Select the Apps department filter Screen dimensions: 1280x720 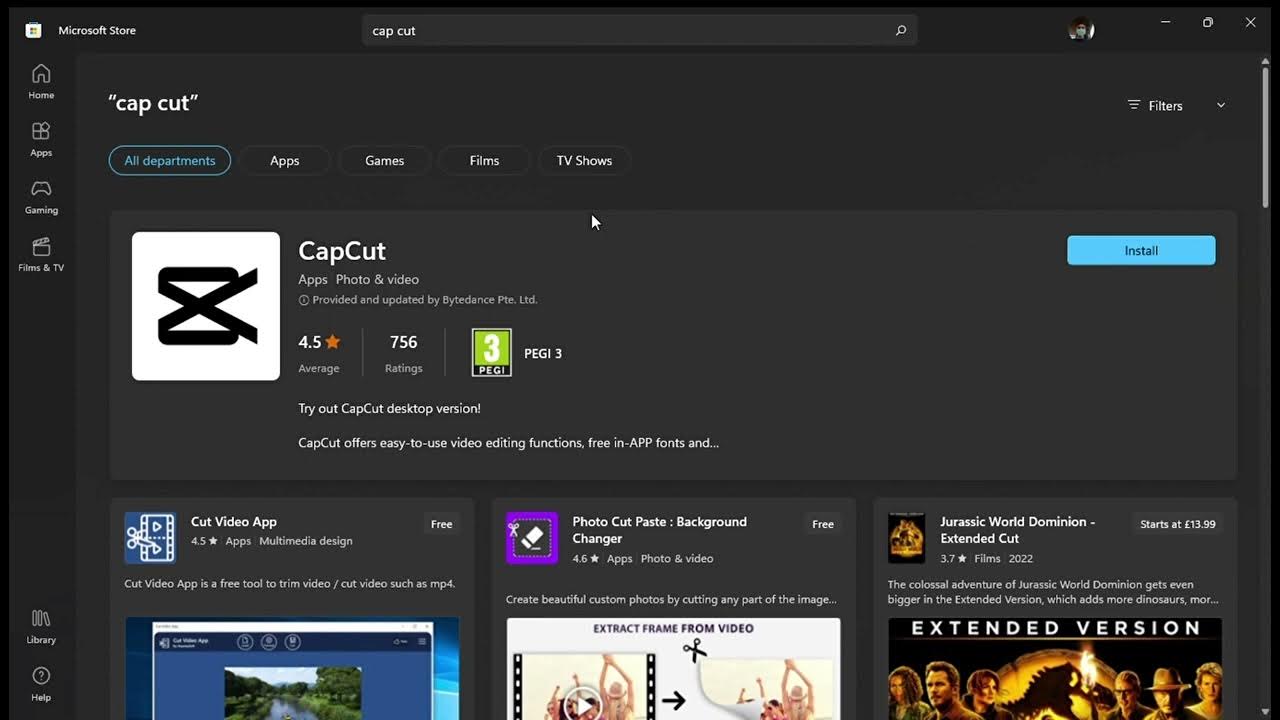tap(285, 160)
